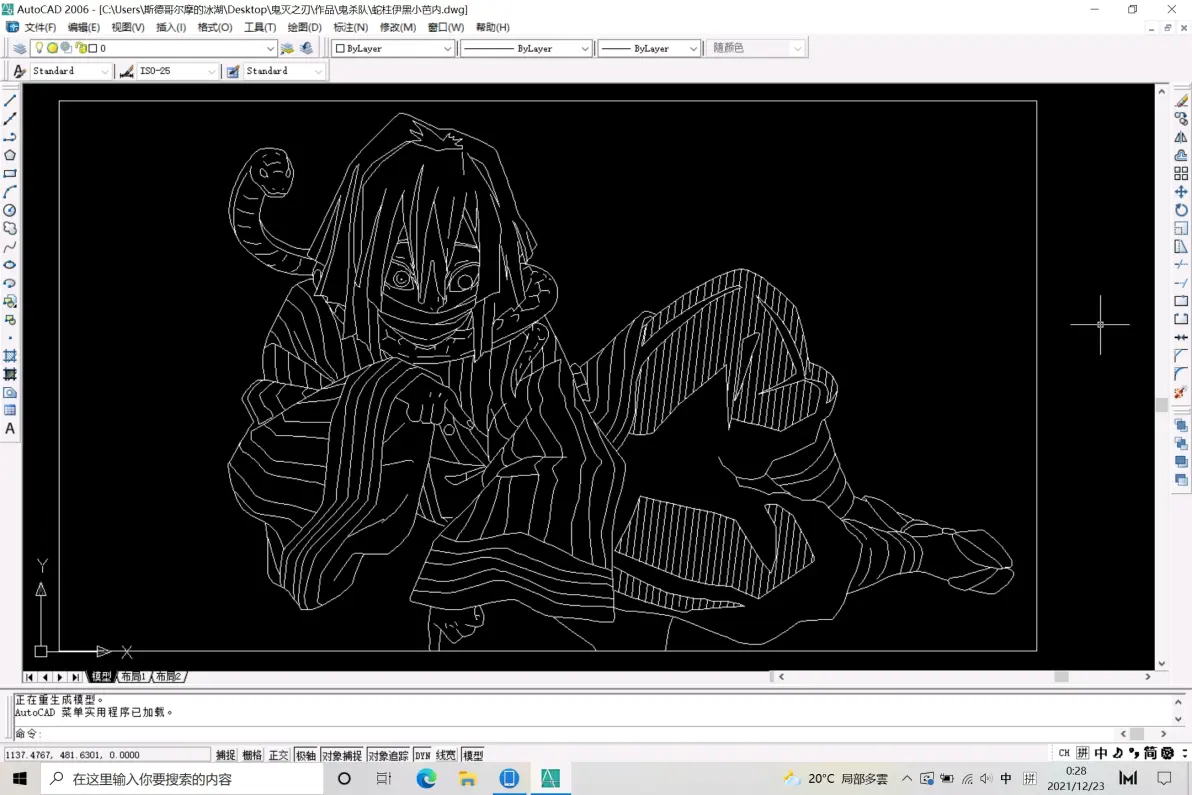Toggle 栅格 grid display in status bar
Screen dimensions: 1192x795
click(252, 755)
